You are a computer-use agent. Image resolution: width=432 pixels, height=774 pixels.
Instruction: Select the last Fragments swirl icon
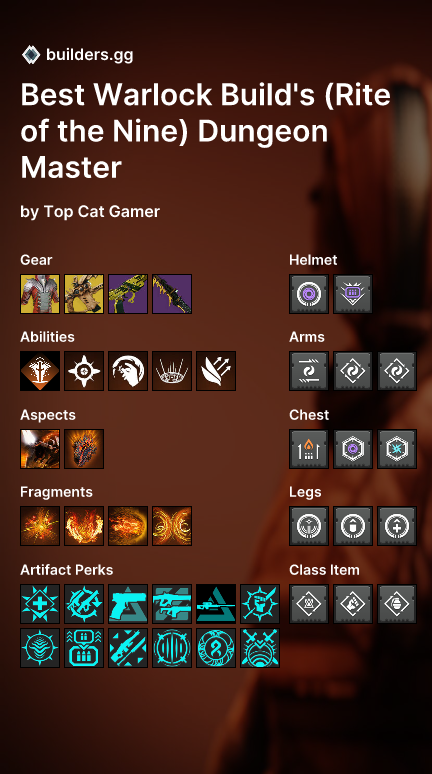coord(172,526)
